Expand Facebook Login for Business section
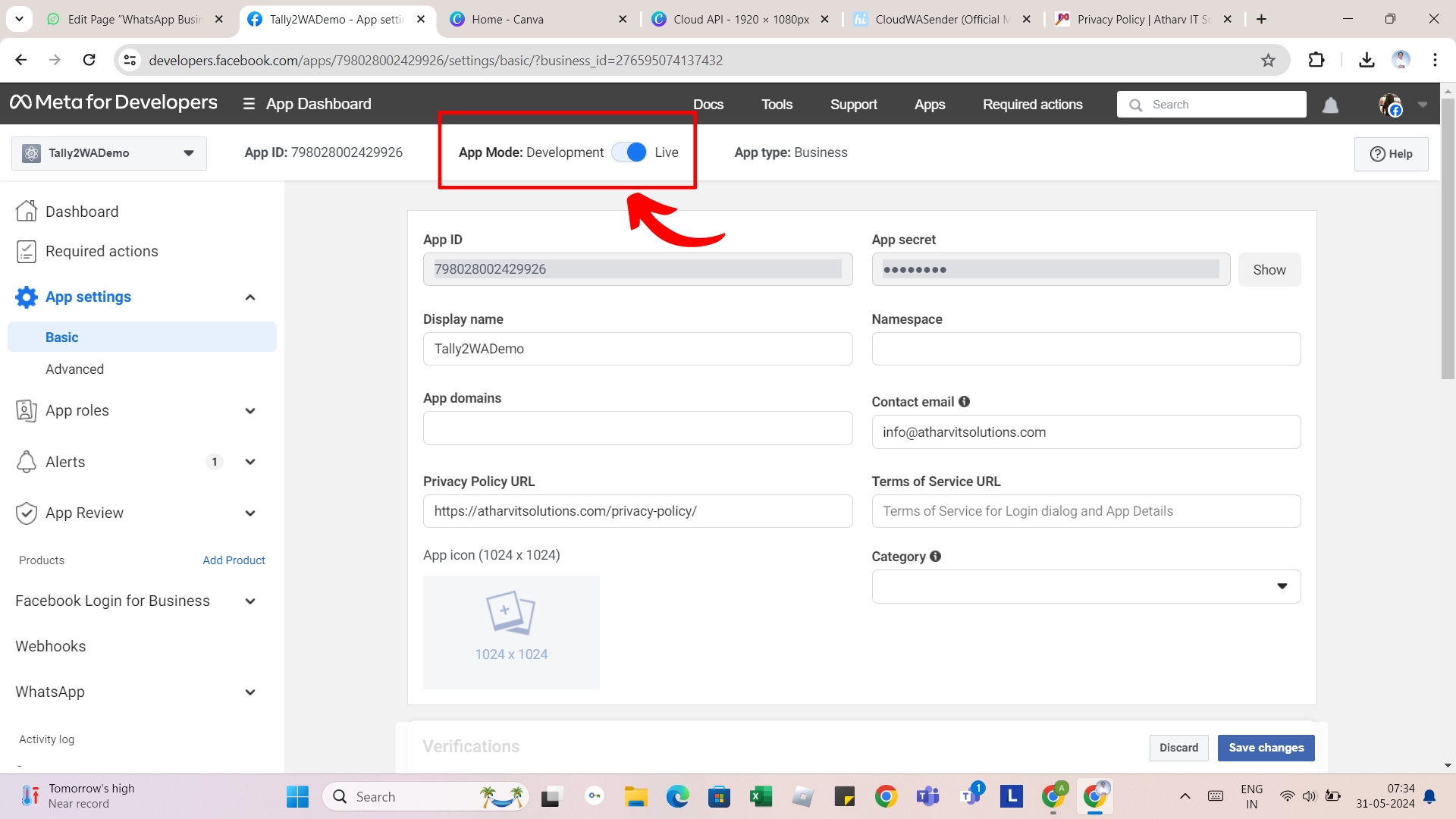Screen dimensions: 1456x819 (250, 601)
